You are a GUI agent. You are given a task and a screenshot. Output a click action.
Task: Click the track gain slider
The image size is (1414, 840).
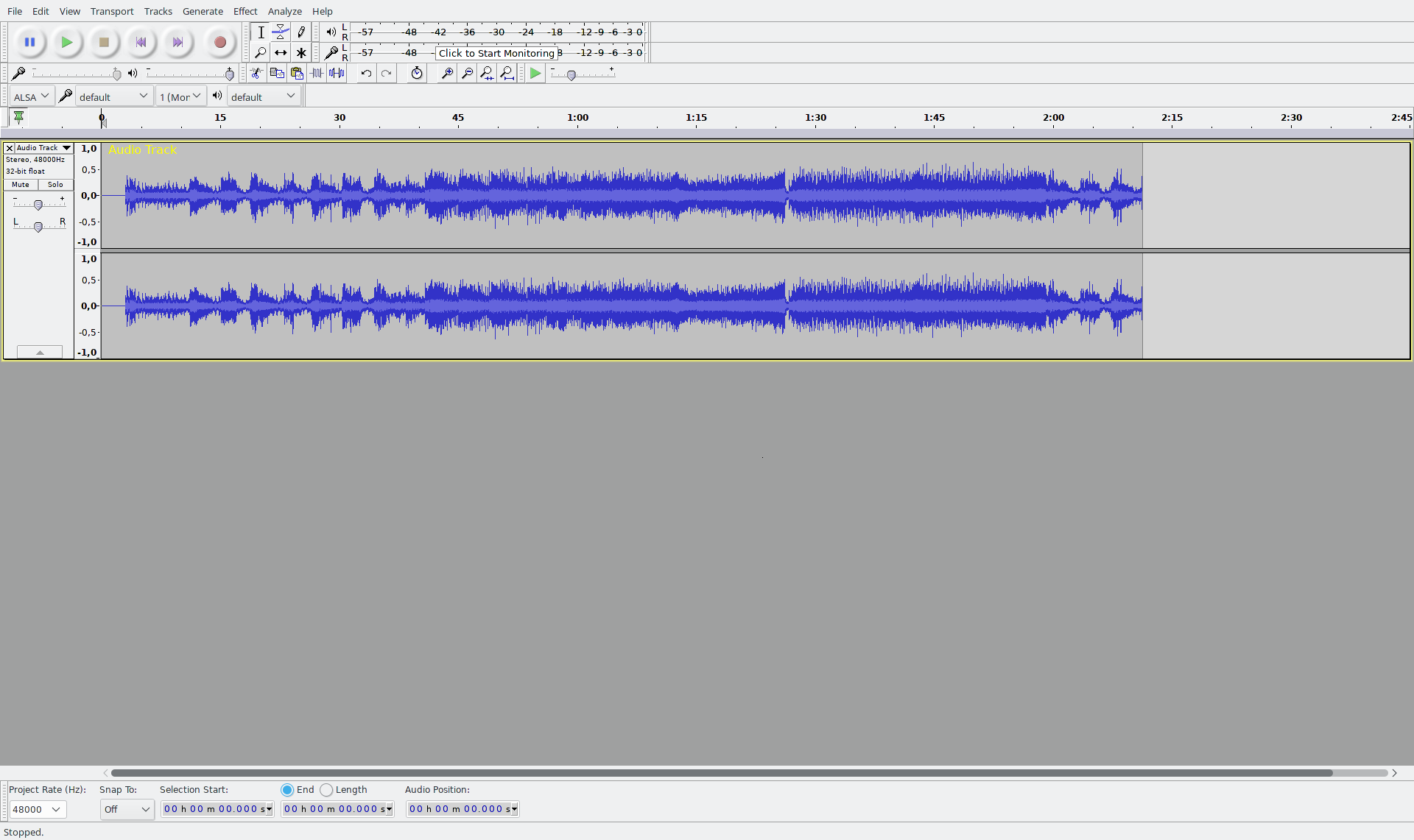[x=38, y=204]
